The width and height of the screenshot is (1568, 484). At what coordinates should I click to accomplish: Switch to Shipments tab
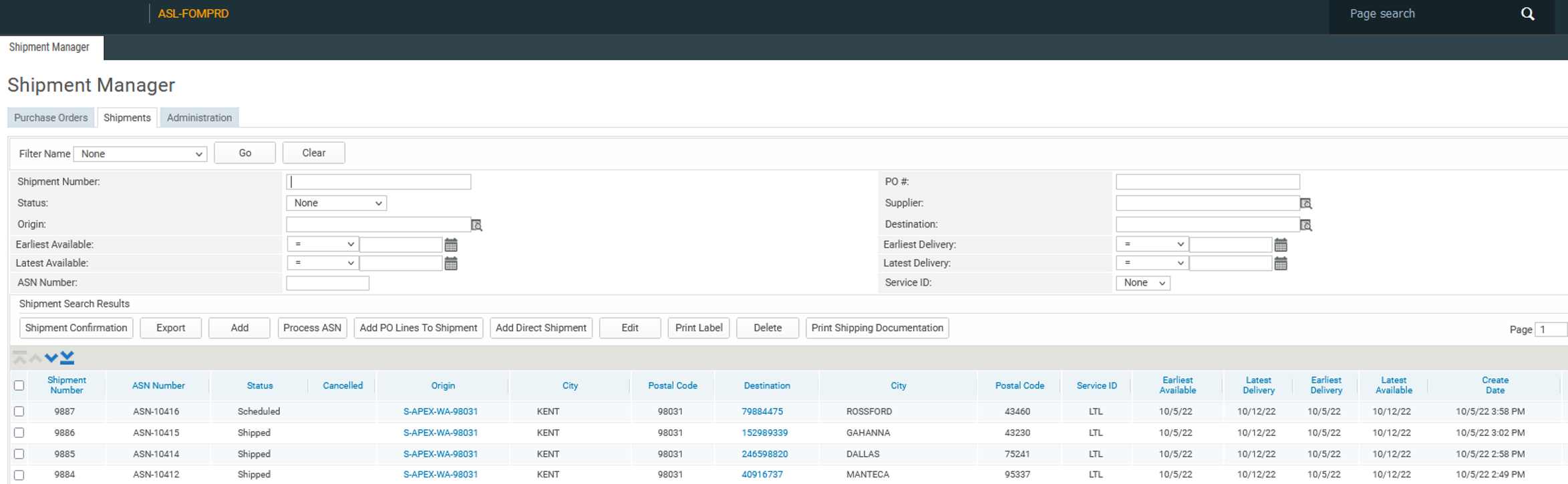[127, 117]
